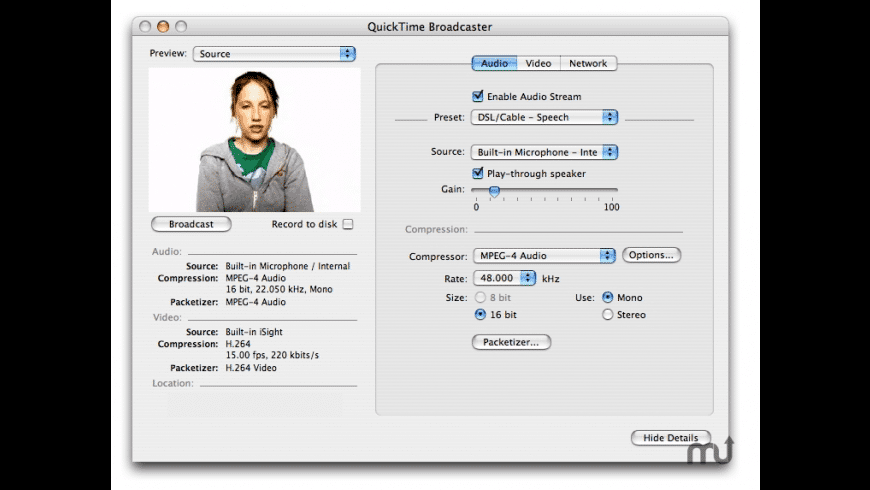Open the Packetizer settings button
This screenshot has height=490, width=870.
click(511, 342)
